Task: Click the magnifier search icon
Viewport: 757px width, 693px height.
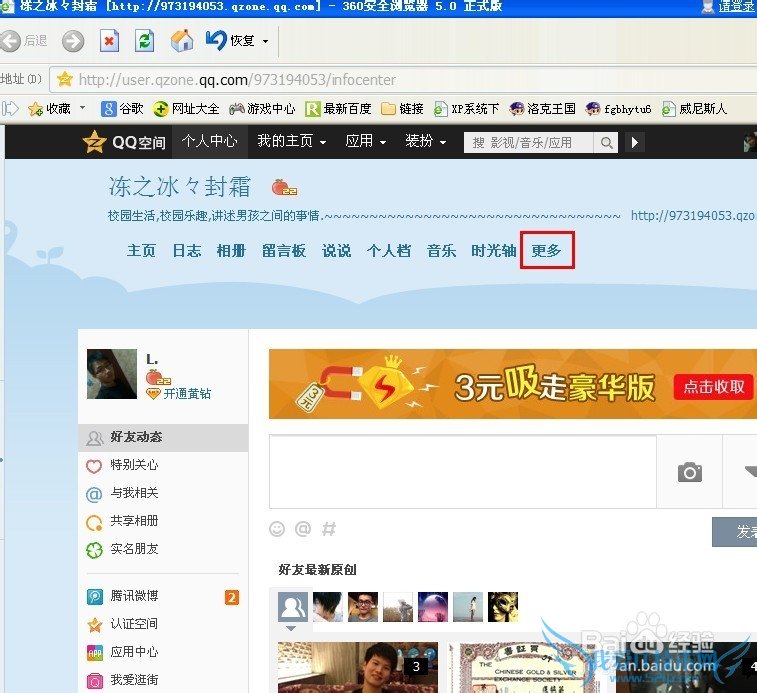Action: point(606,142)
